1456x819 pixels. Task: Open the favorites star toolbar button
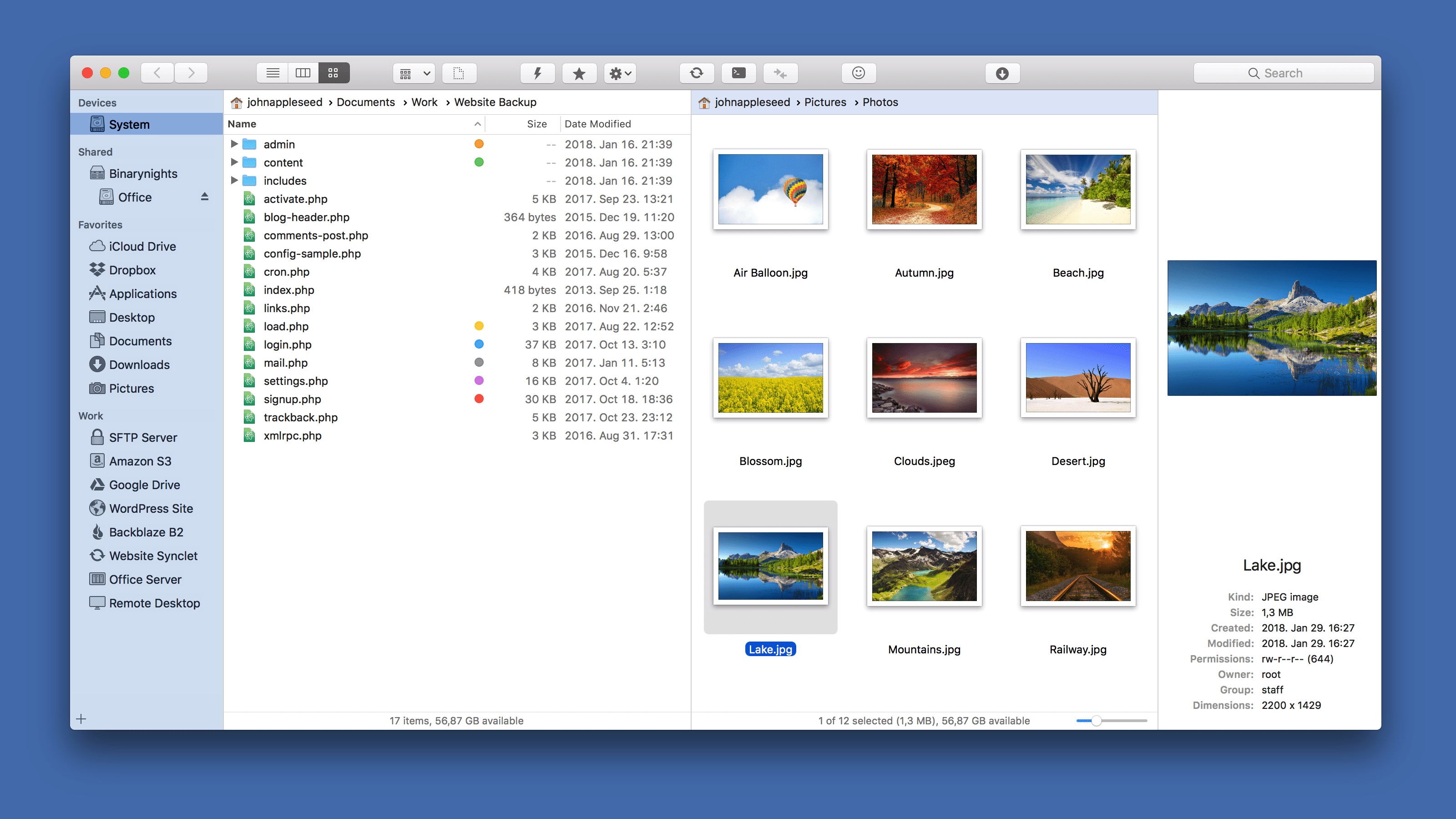pyautogui.click(x=579, y=73)
